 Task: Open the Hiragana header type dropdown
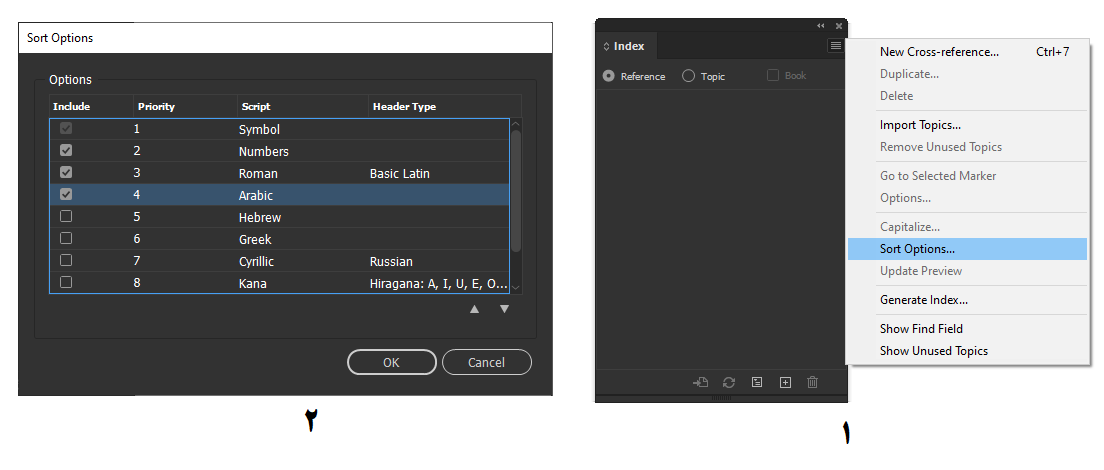(x=437, y=284)
